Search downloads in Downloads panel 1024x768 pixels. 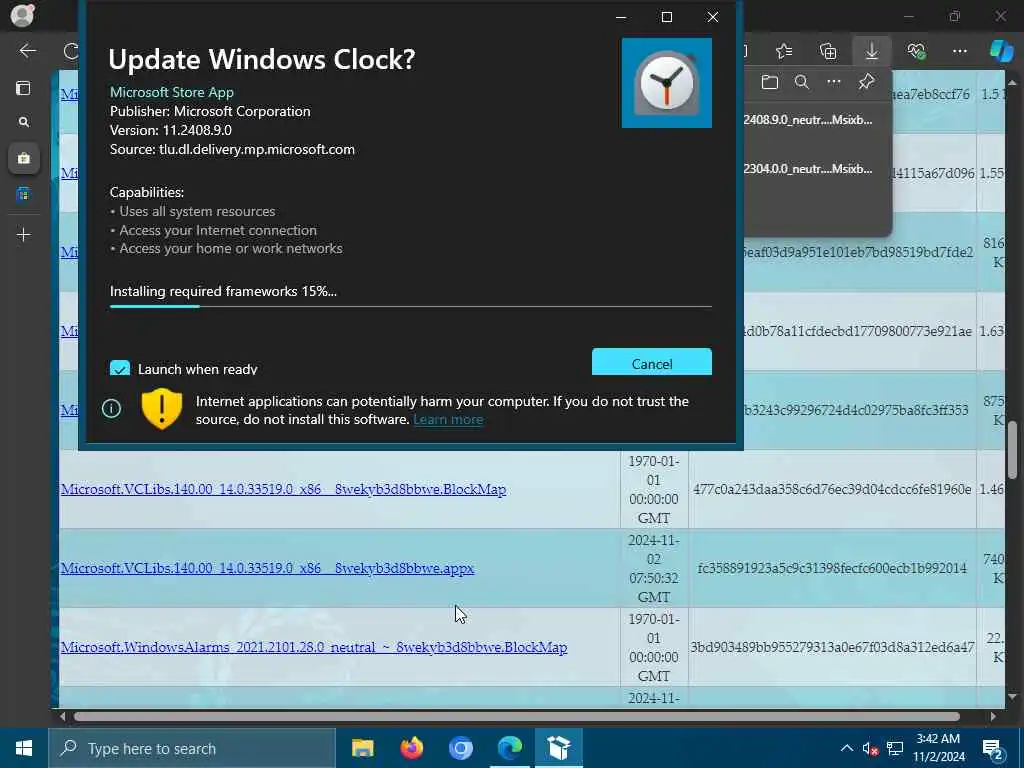coord(802,82)
